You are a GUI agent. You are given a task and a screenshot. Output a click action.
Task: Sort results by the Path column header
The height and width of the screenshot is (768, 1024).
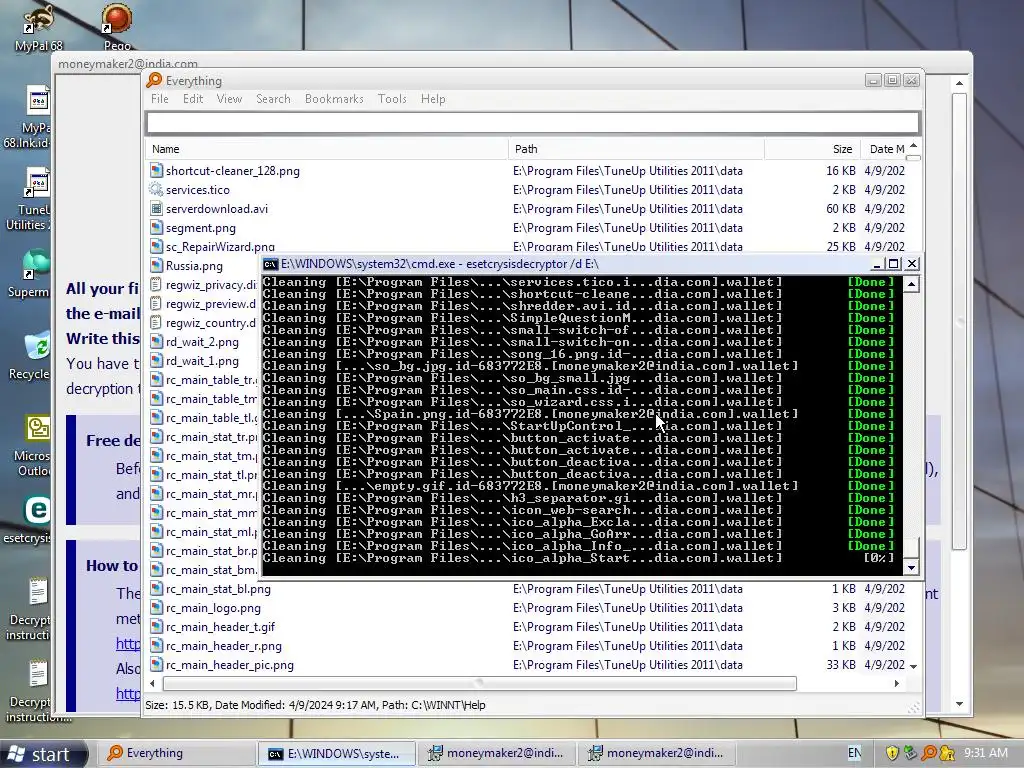(x=636, y=149)
